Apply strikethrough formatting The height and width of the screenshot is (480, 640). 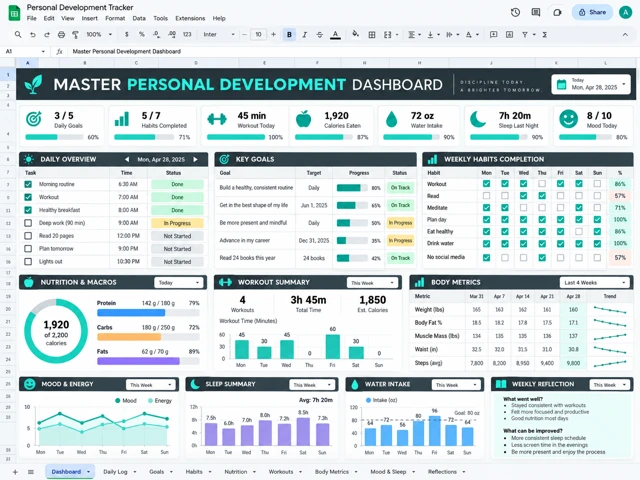click(x=320, y=35)
